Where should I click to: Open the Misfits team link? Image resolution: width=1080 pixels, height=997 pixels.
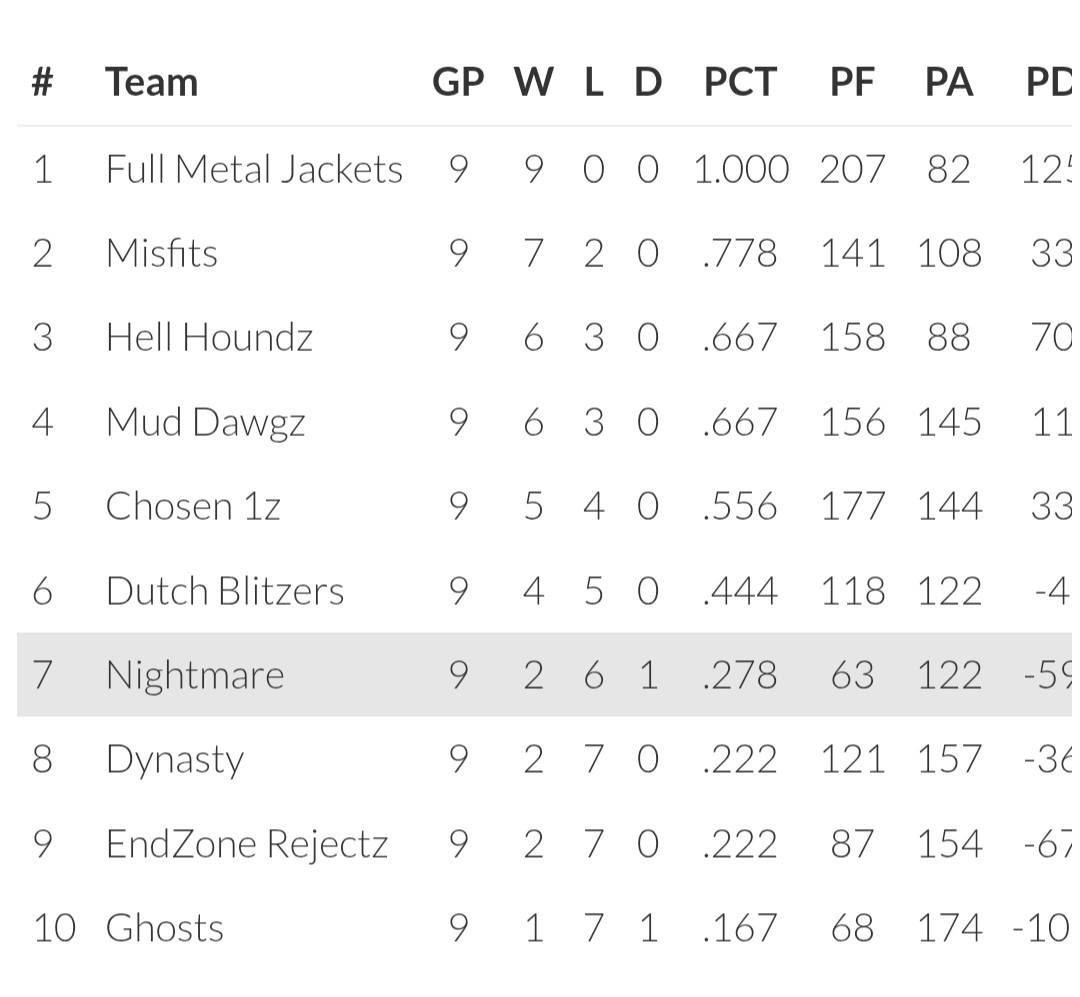point(162,253)
